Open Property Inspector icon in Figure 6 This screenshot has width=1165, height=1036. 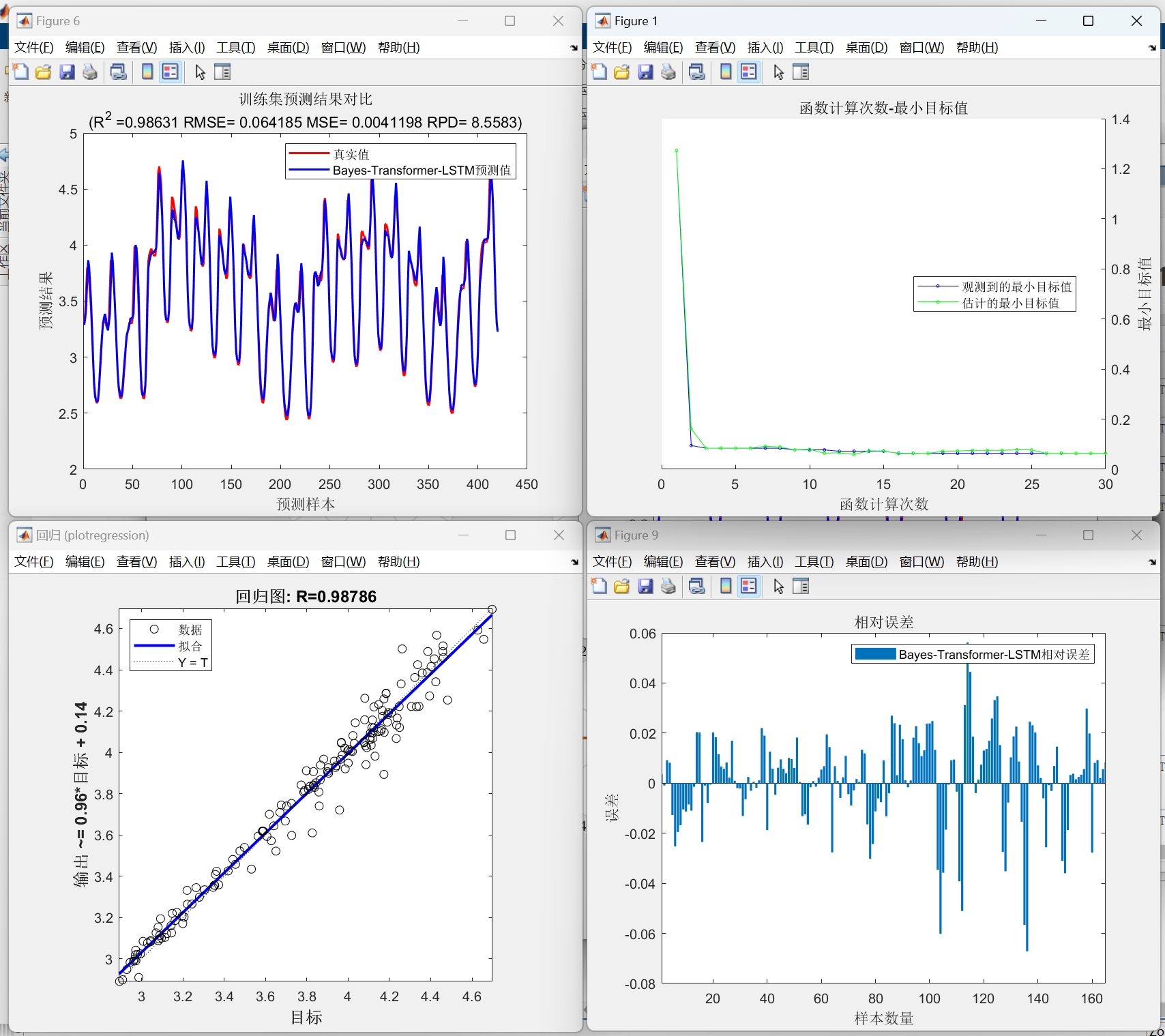point(222,72)
